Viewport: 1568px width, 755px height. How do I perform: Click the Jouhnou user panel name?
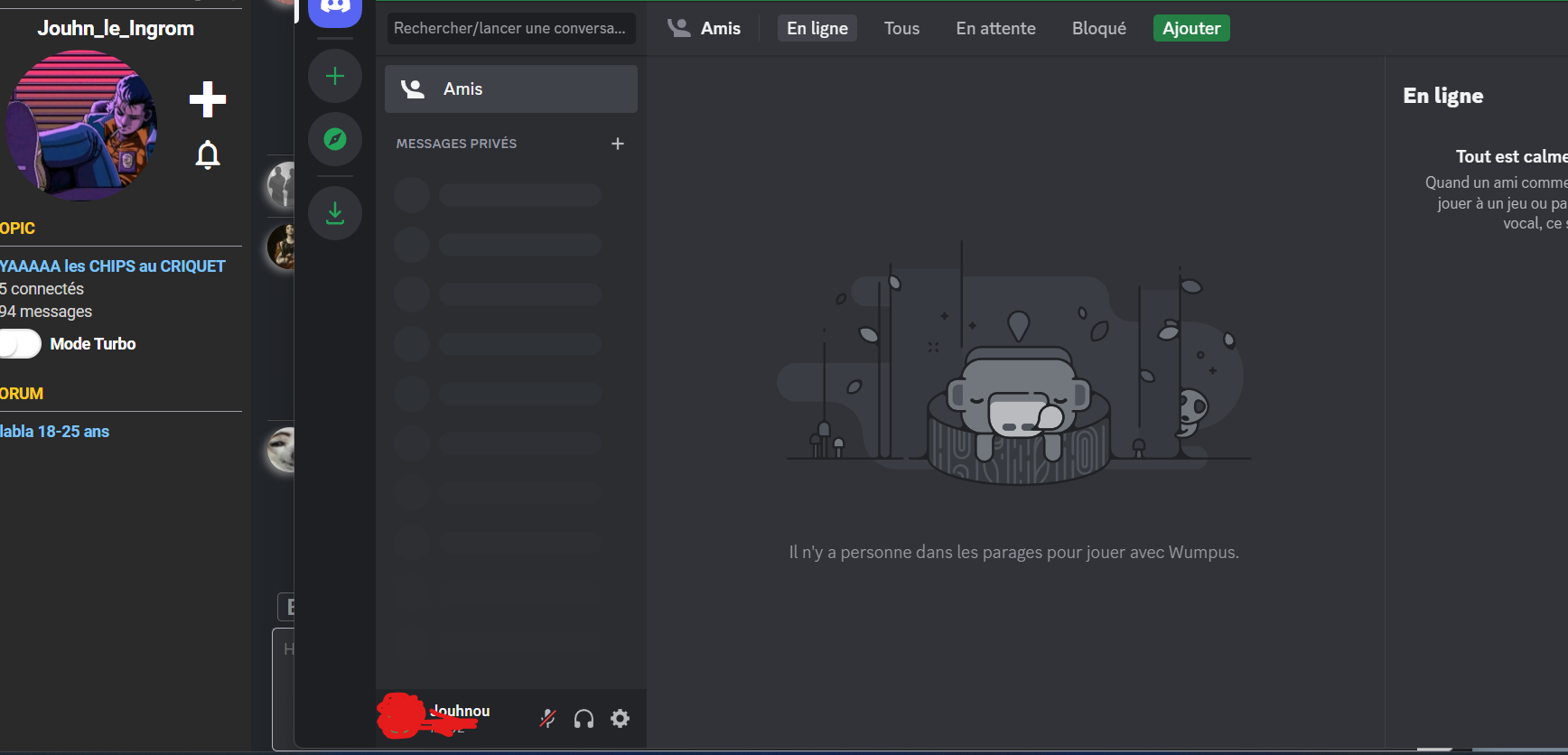click(462, 711)
